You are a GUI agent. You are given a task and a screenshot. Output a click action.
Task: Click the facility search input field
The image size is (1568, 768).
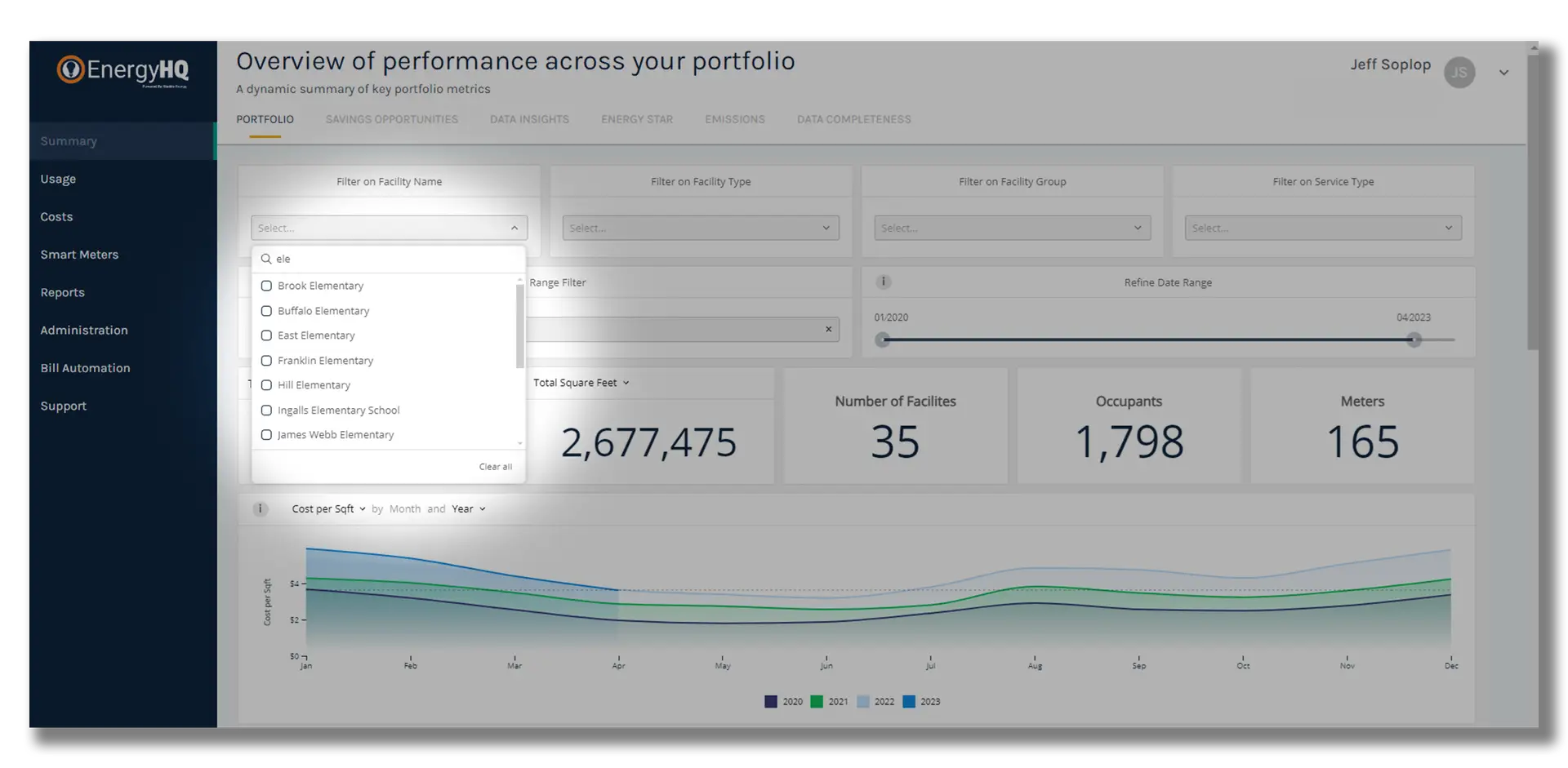(396, 259)
